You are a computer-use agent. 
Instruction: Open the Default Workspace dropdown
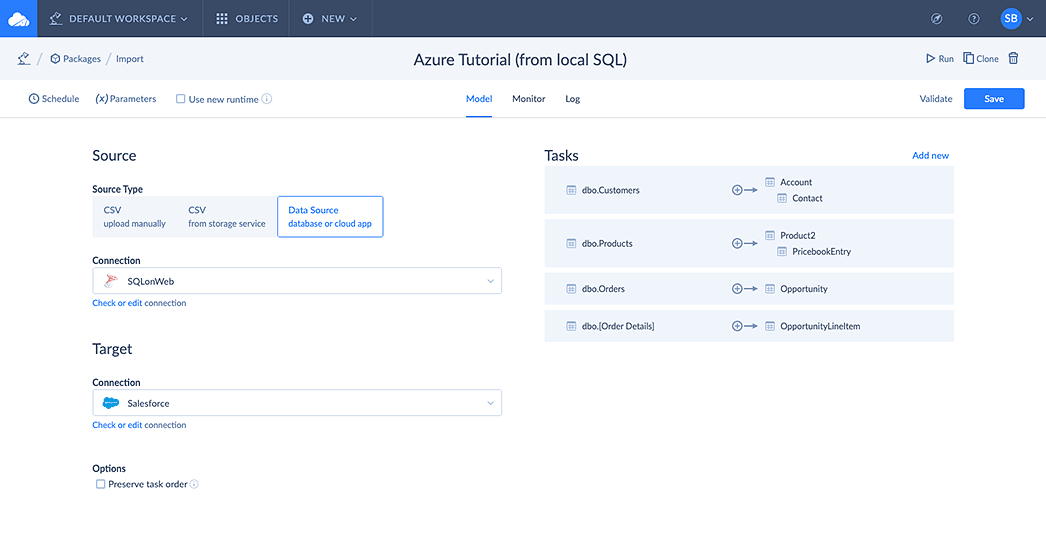click(119, 19)
